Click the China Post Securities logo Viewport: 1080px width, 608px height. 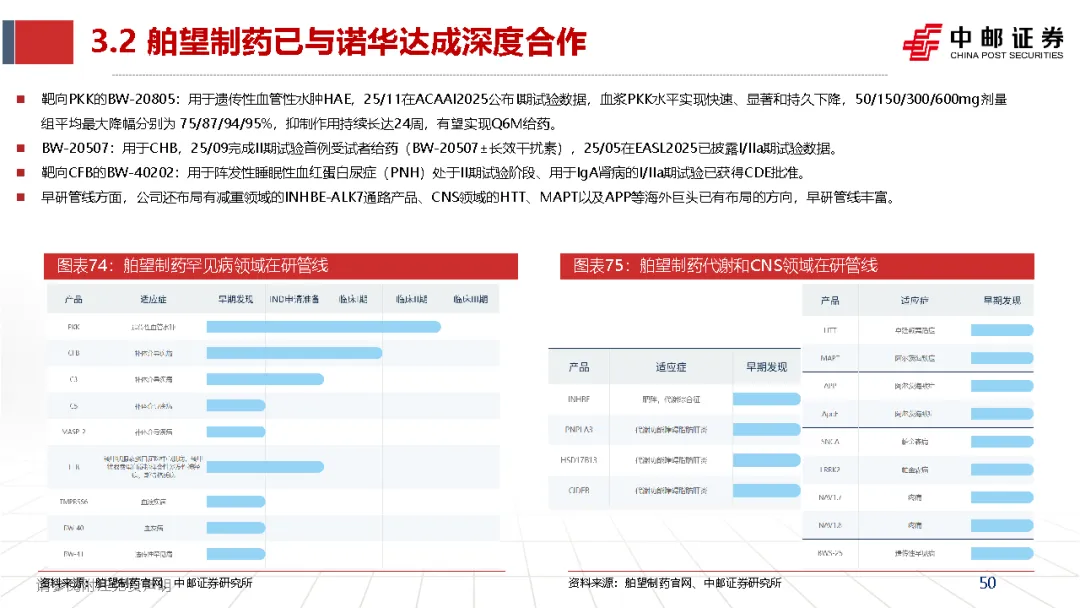(x=983, y=43)
